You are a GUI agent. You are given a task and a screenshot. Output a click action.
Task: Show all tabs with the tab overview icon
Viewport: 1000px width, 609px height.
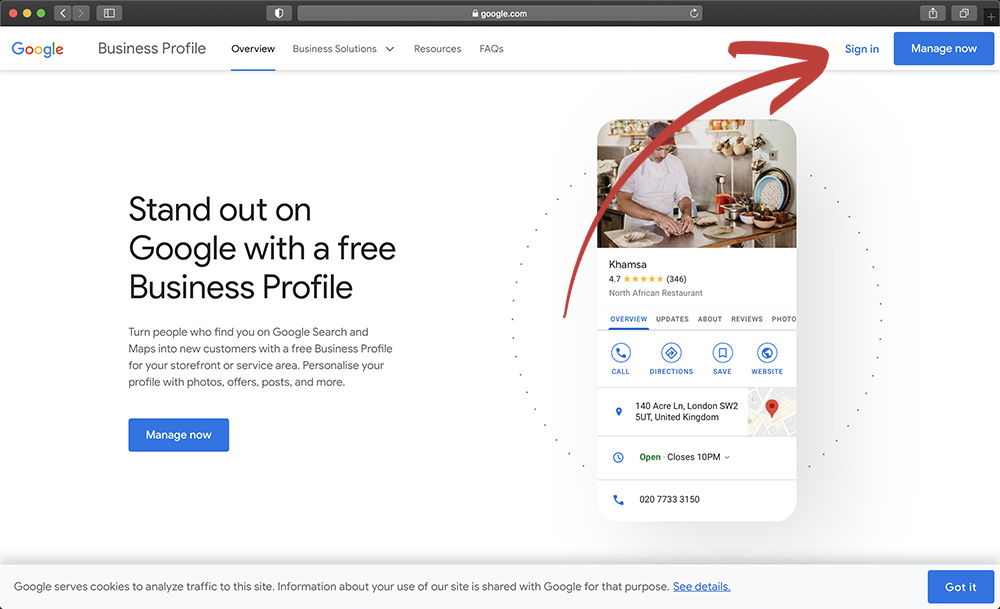(964, 13)
